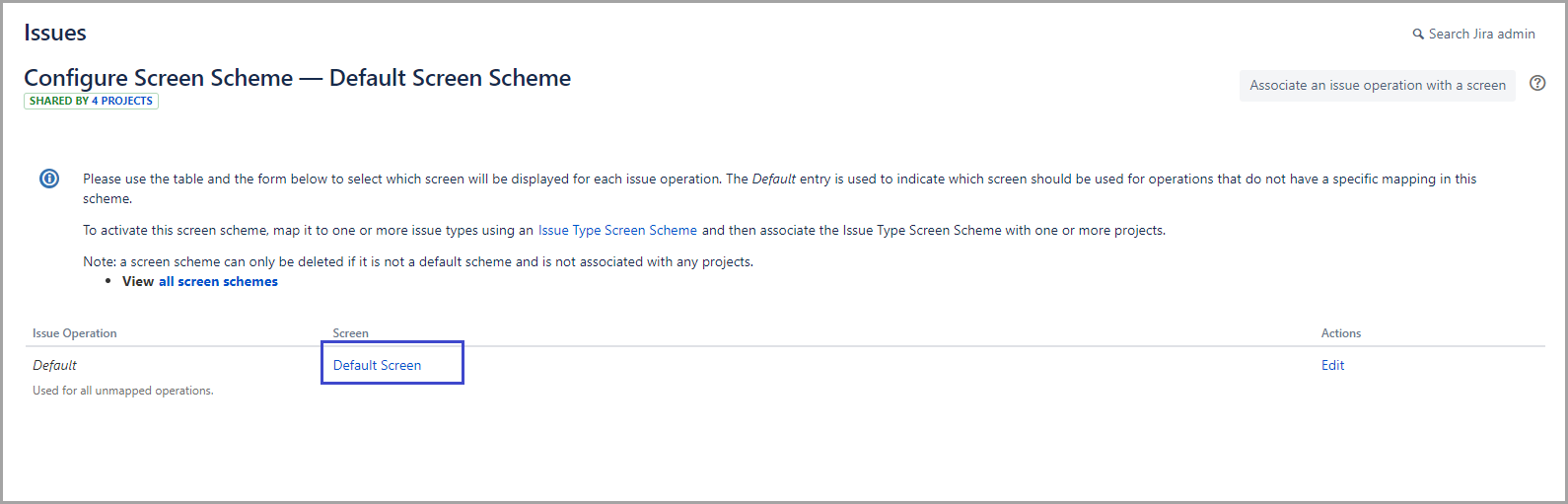
Task: Click the magnifier icon beside Search Jira admin
Action: coord(1418,35)
